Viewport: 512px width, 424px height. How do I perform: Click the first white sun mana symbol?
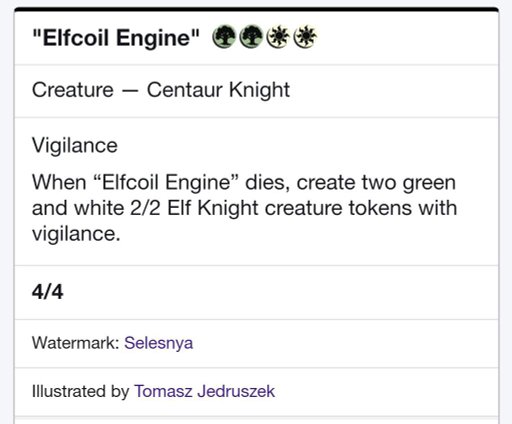(278, 37)
